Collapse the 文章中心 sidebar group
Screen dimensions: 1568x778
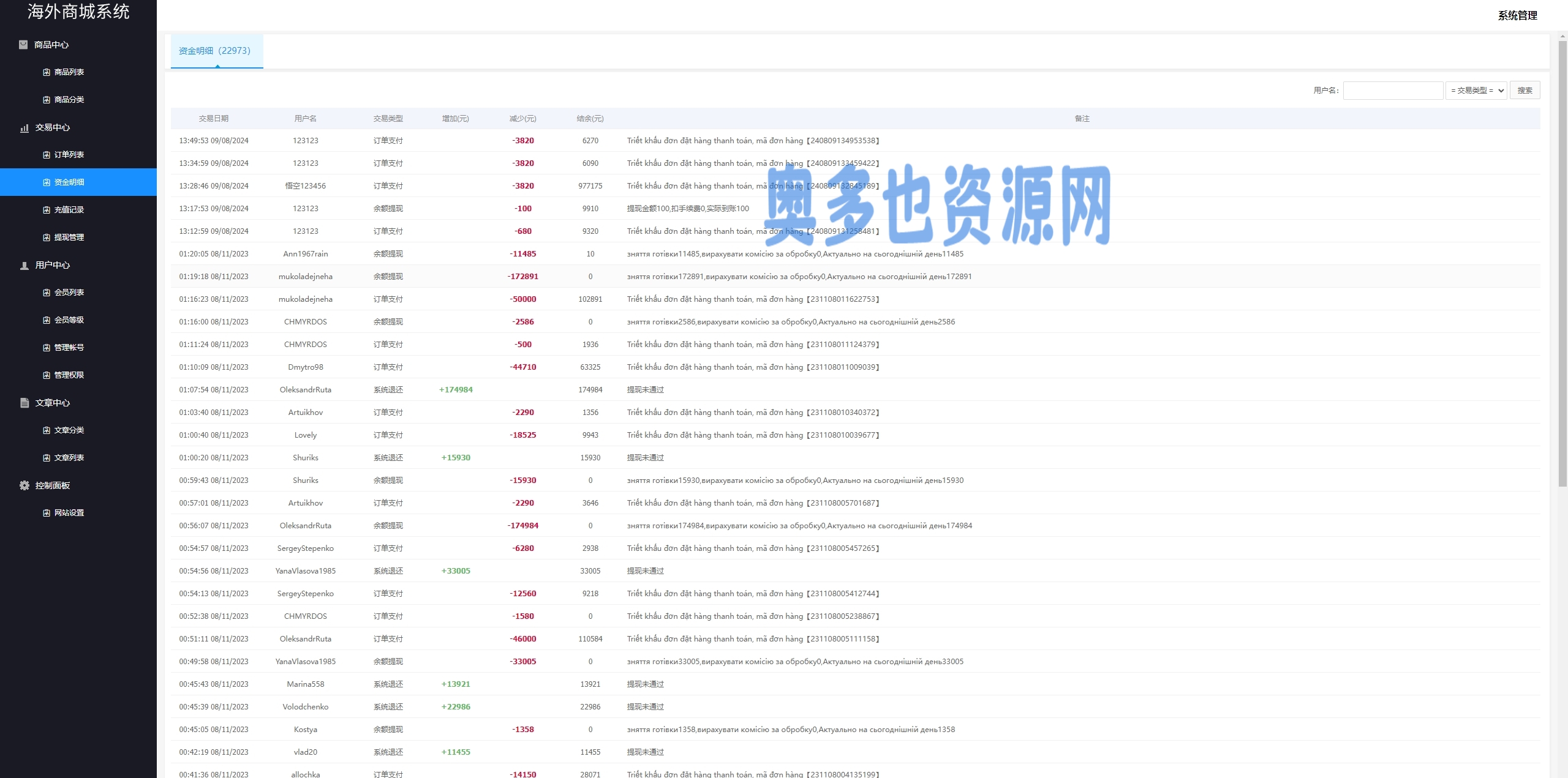pos(53,403)
